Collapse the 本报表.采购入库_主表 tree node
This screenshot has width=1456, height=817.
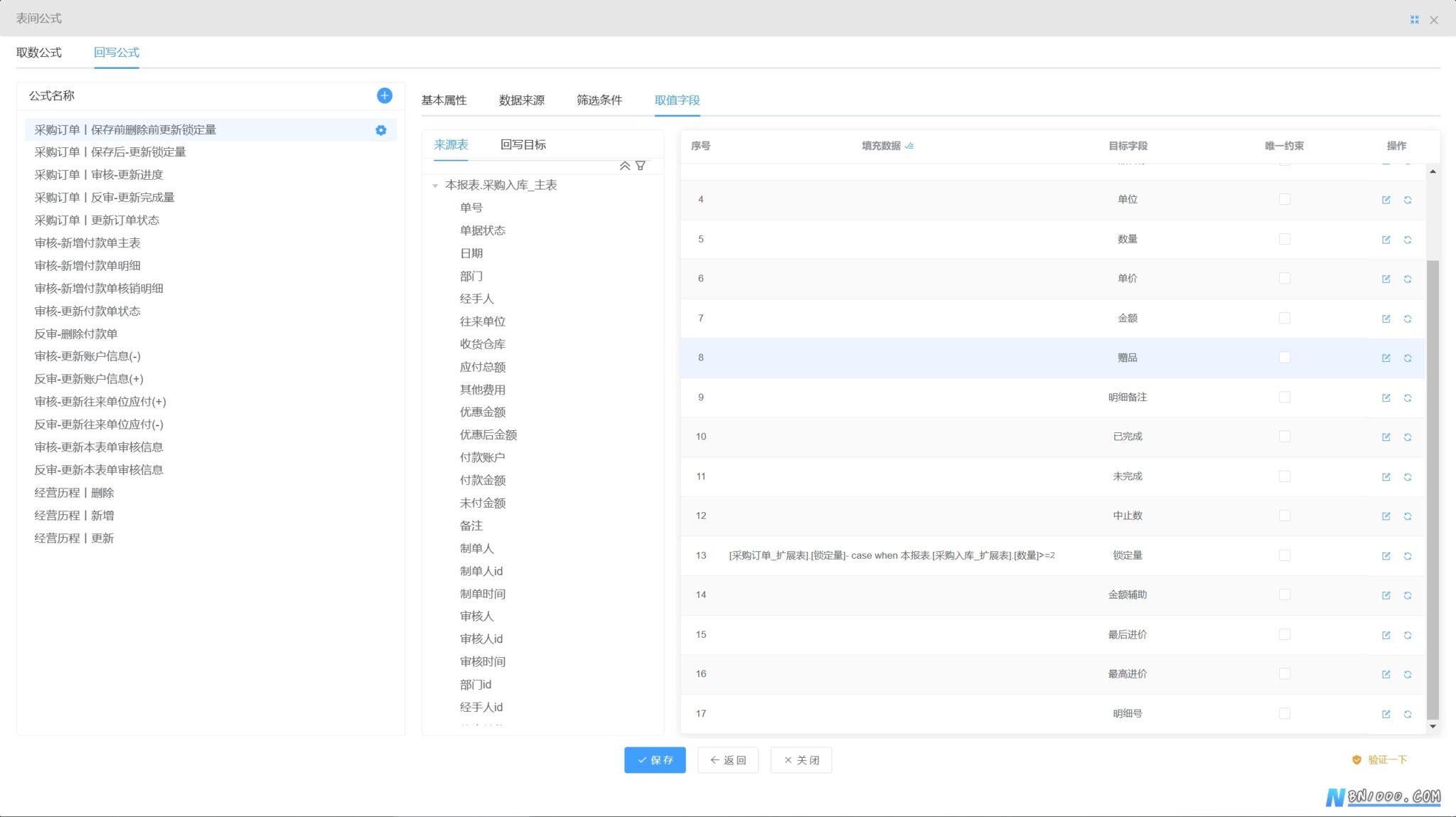coord(435,186)
